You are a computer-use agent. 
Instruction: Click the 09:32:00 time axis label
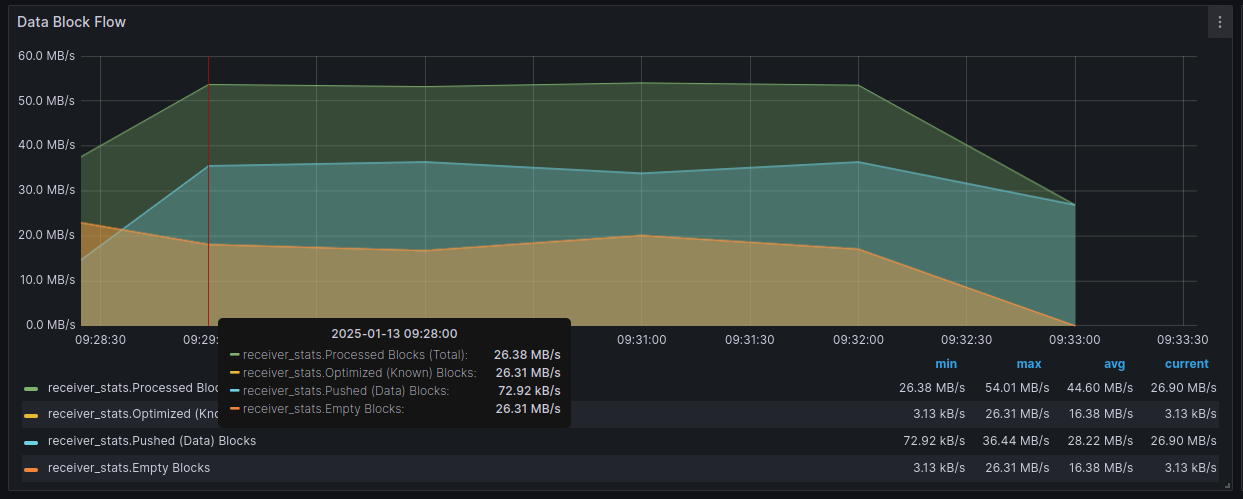tap(858, 340)
